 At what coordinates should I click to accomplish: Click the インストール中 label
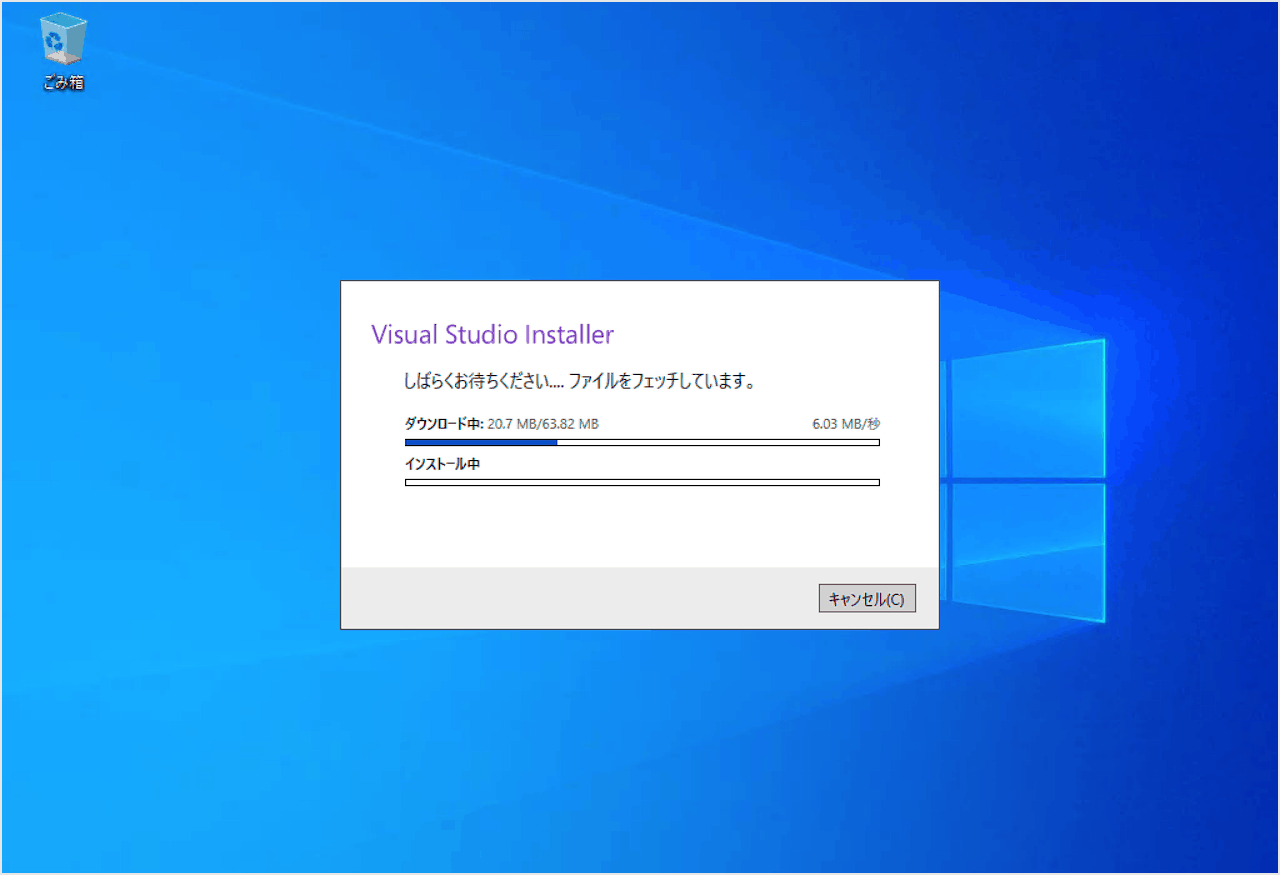(442, 464)
